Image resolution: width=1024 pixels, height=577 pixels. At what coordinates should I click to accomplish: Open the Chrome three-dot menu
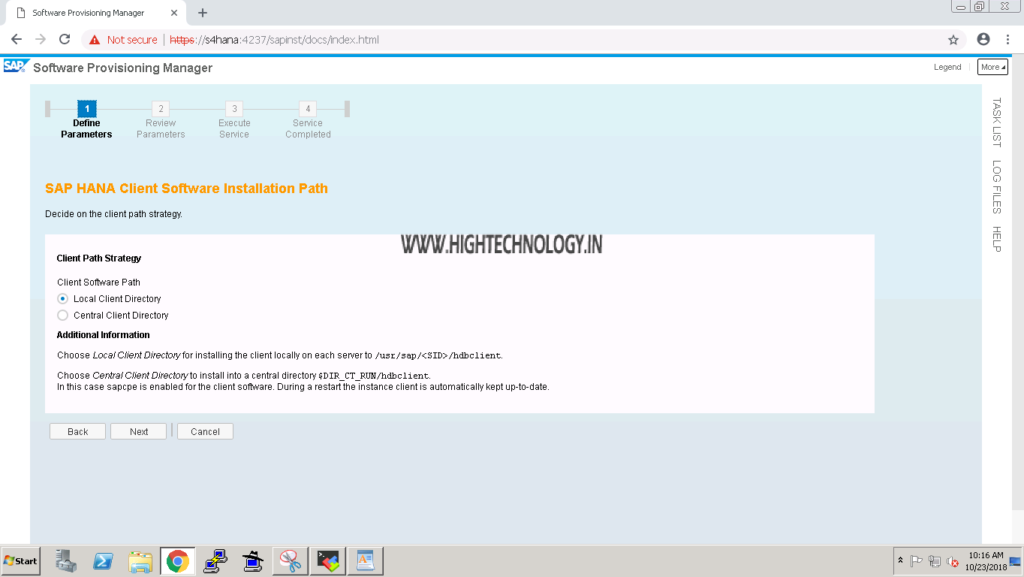[x=1008, y=40]
